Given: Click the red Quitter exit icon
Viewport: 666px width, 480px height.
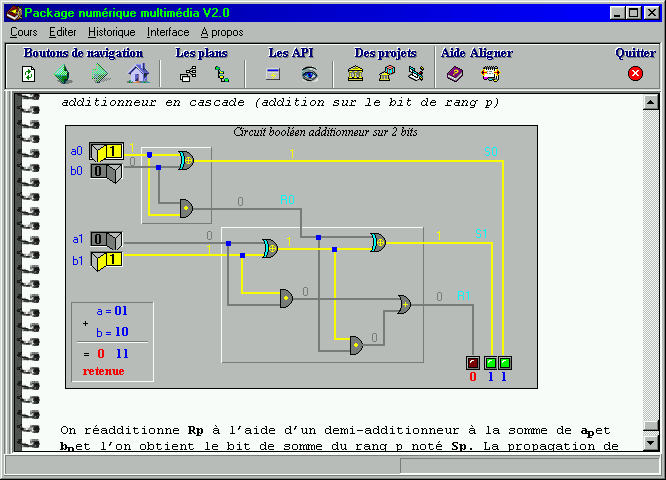Looking at the screenshot, I should [x=635, y=74].
